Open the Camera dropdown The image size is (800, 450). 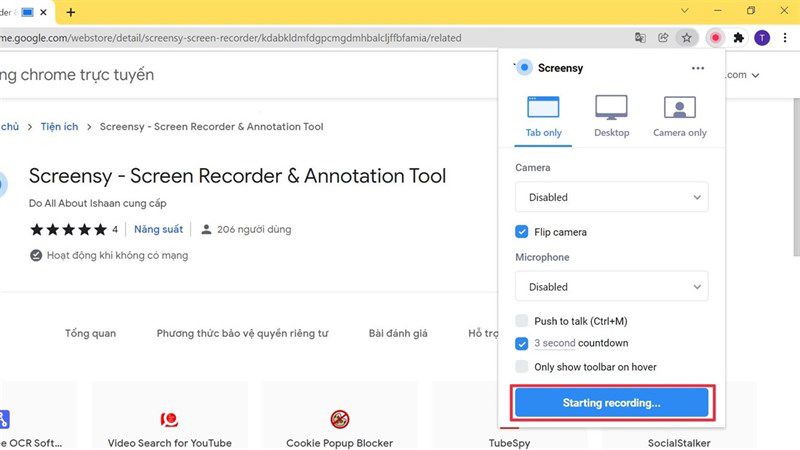coord(611,197)
